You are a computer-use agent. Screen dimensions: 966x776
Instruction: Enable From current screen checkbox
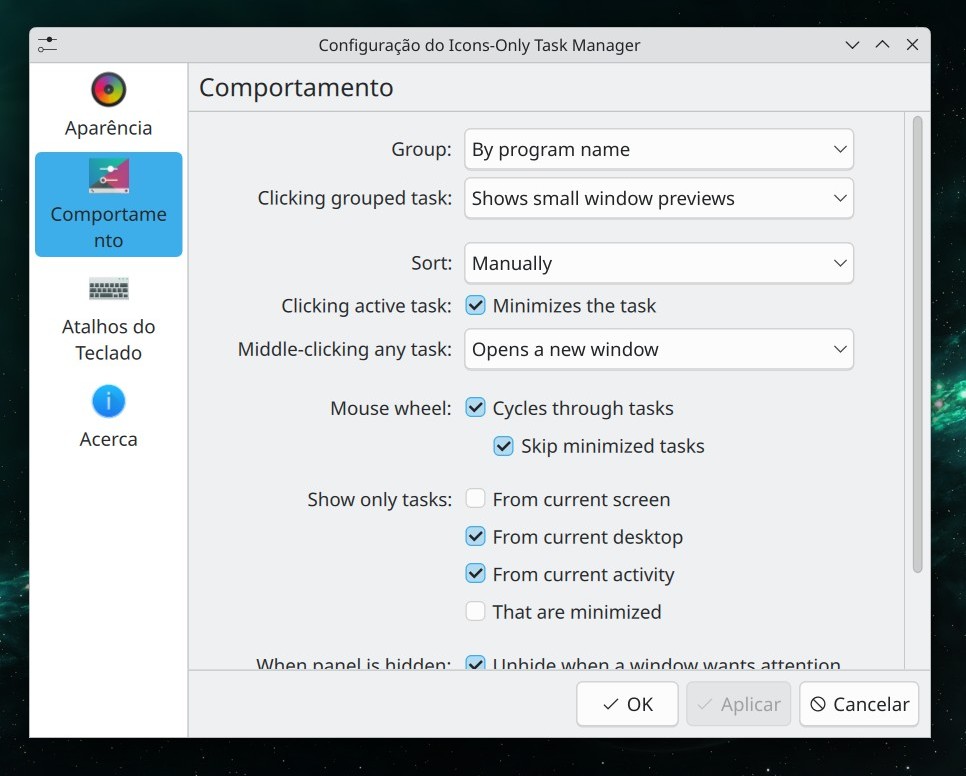click(476, 499)
